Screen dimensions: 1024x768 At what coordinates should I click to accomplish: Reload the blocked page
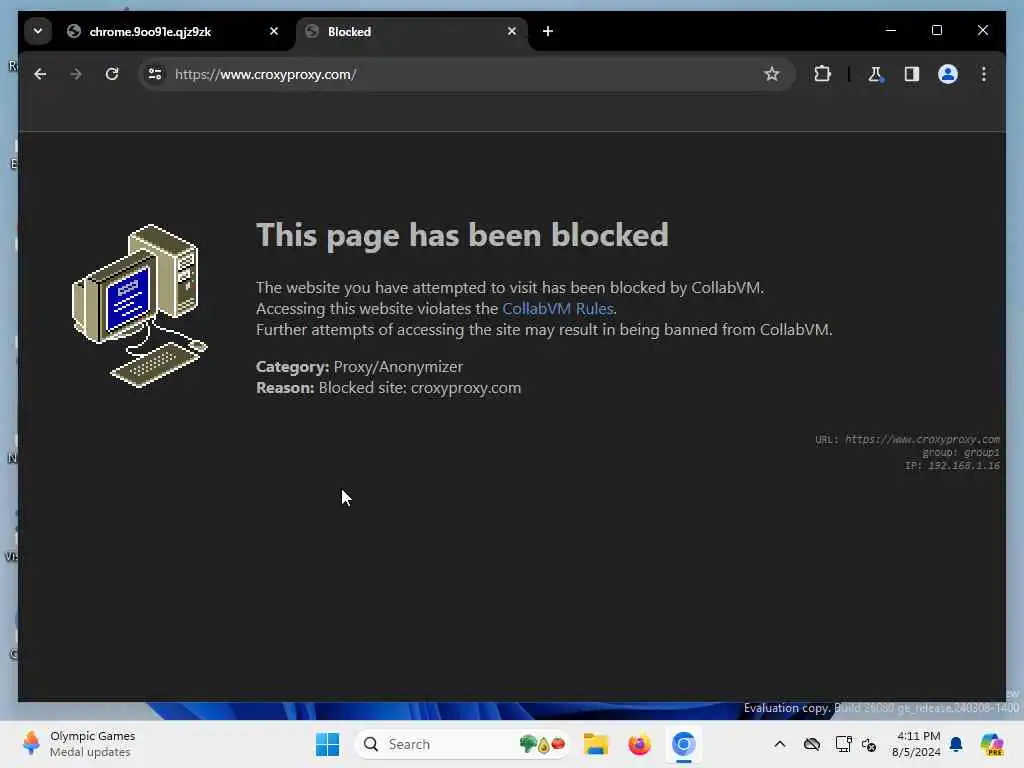coord(112,74)
